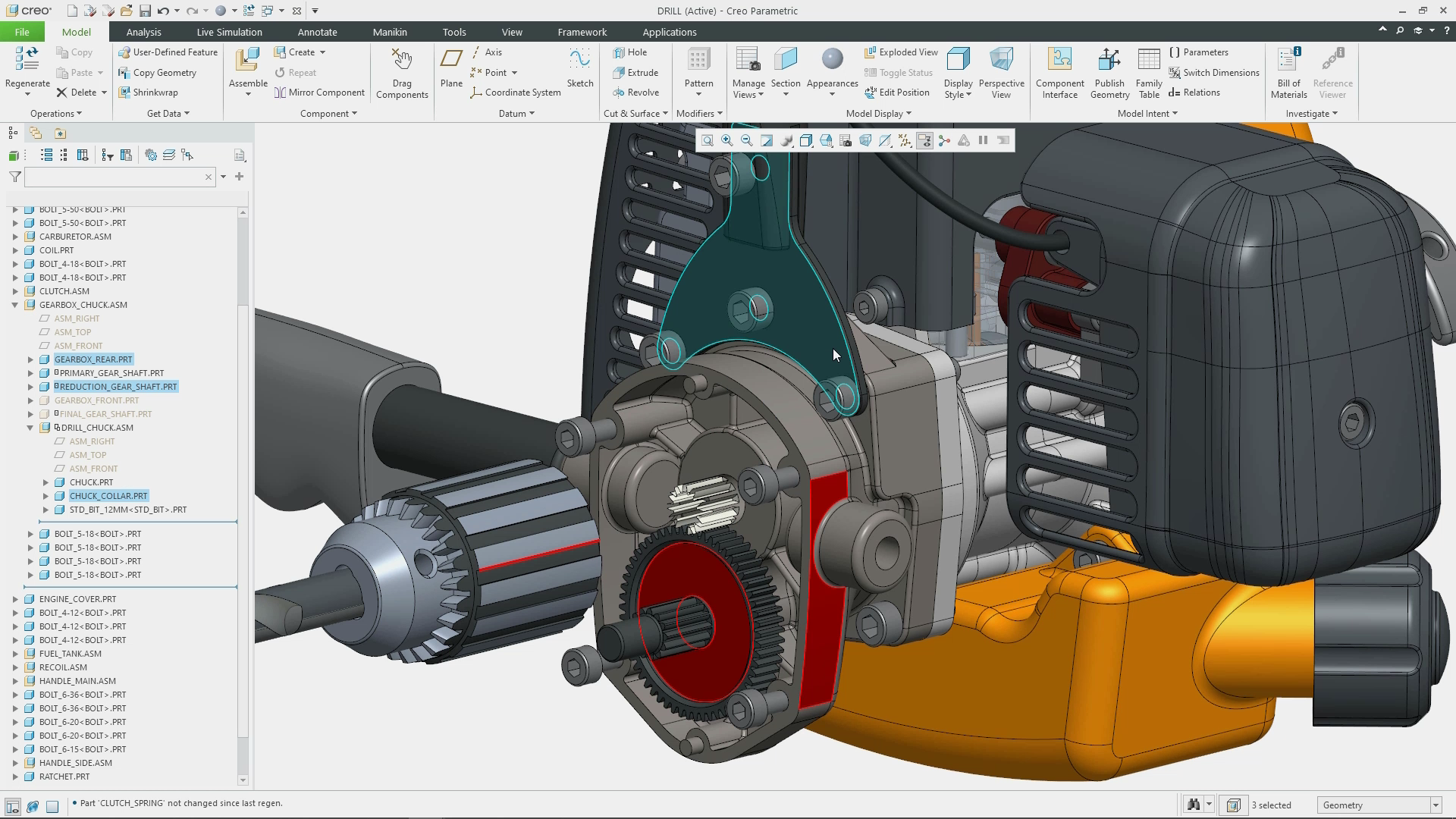Open the Geometry selection filter dropdown
Screen dimensions: 1456x819
pyautogui.click(x=1436, y=805)
